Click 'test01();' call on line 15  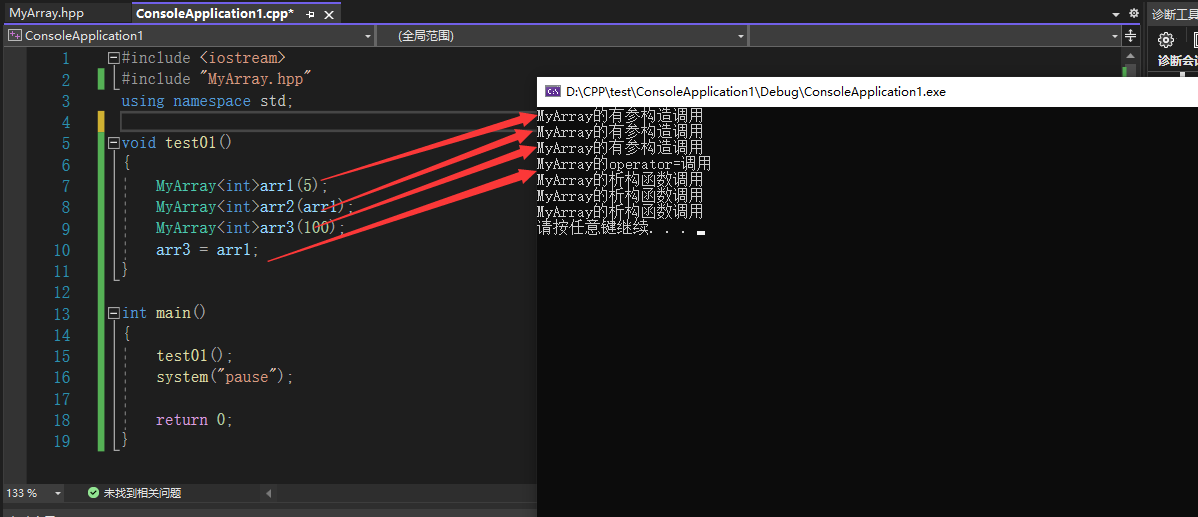pyautogui.click(x=194, y=356)
